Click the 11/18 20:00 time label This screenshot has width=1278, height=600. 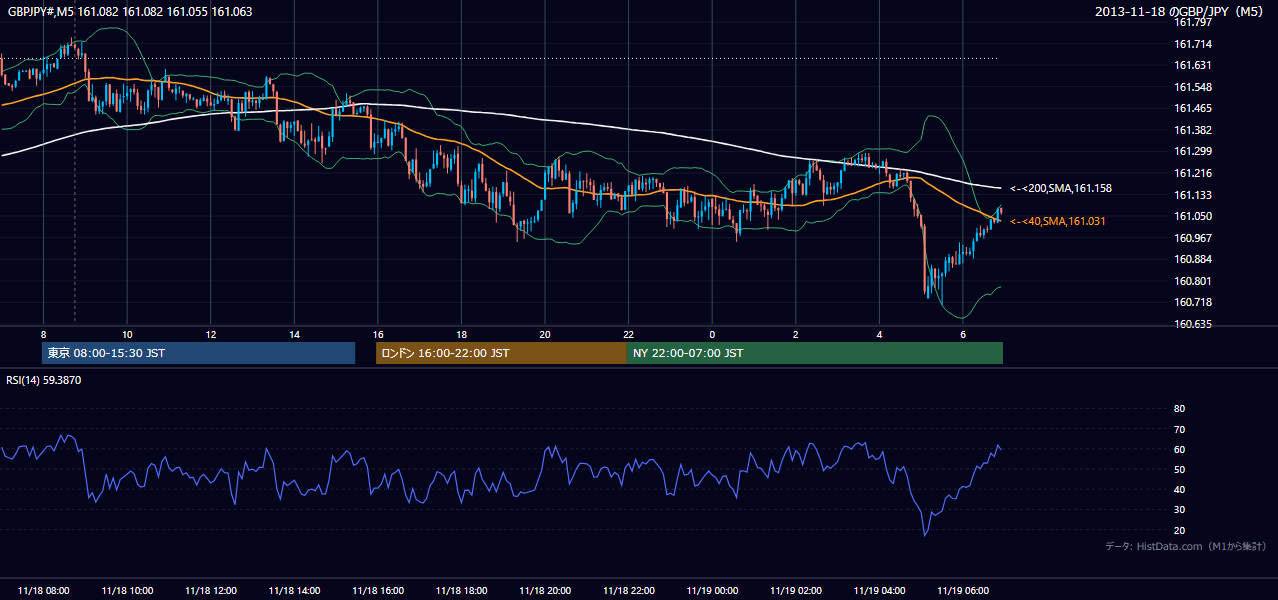545,591
